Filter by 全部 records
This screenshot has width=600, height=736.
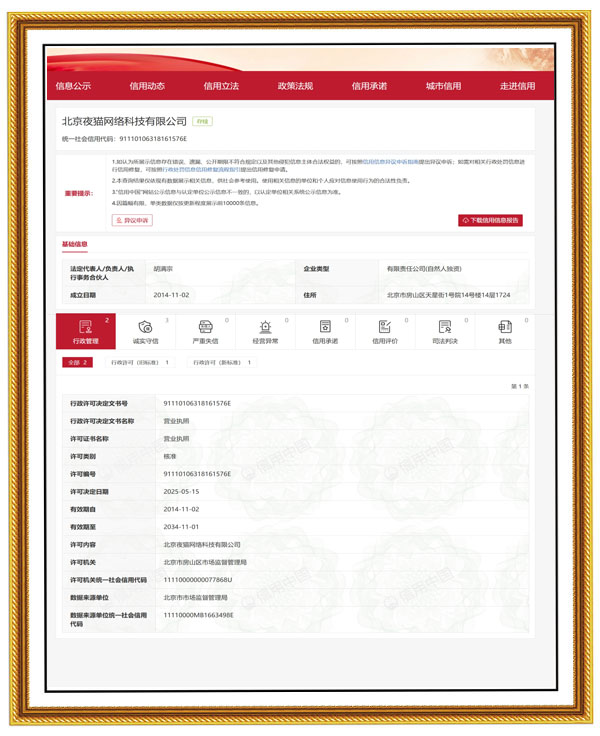[x=77, y=362]
